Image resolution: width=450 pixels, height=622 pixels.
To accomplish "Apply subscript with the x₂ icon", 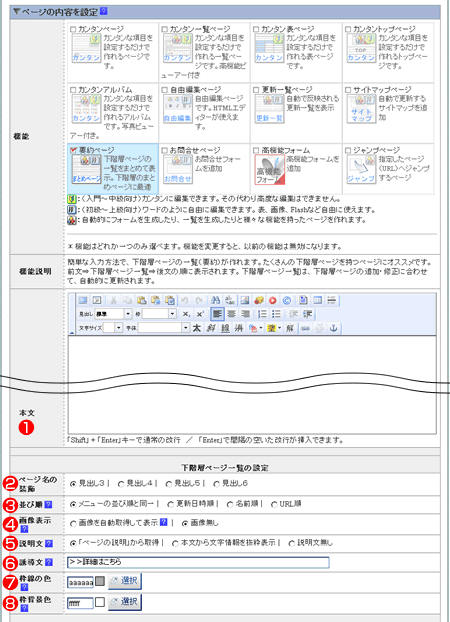I will coord(186,314).
